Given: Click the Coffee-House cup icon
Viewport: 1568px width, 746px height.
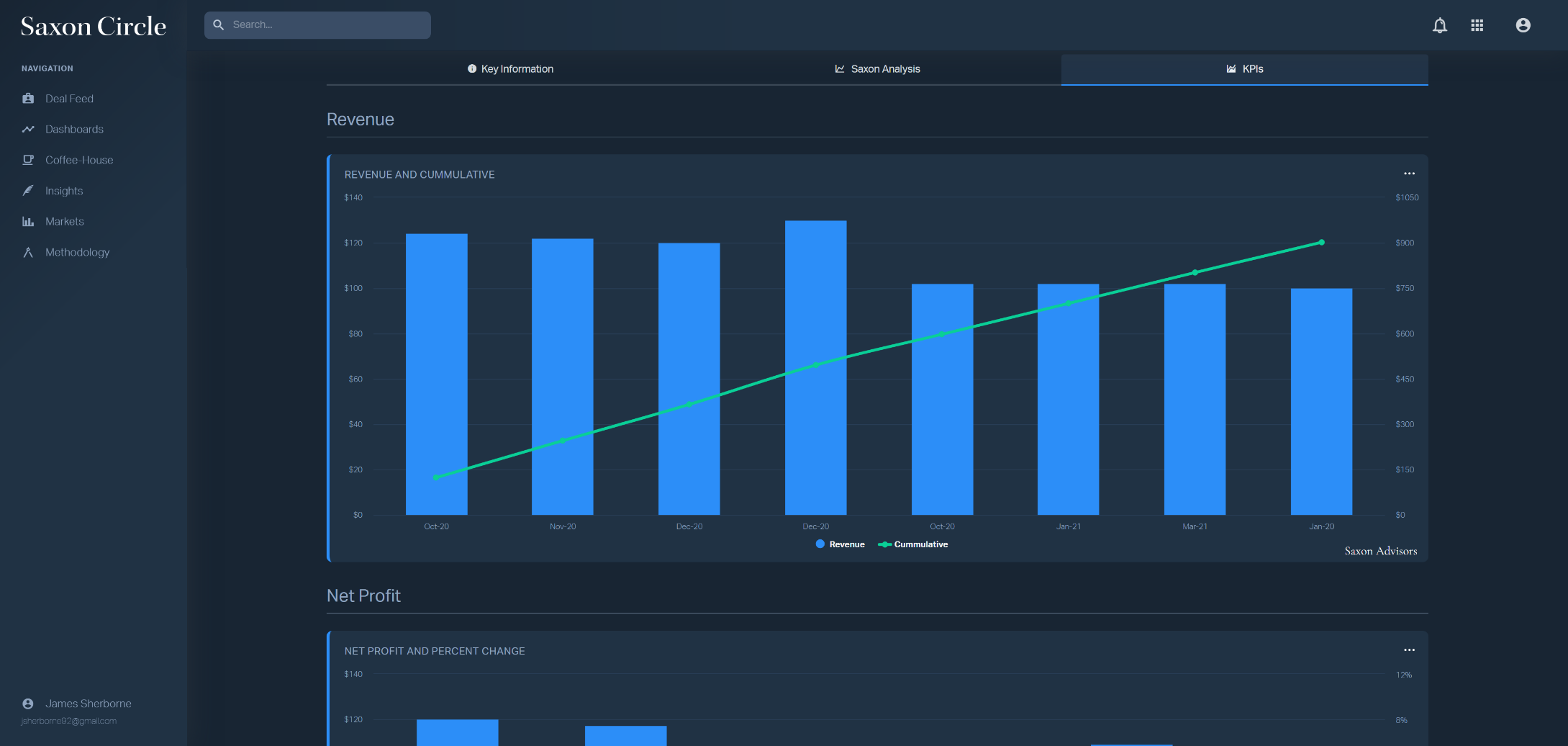Looking at the screenshot, I should (x=28, y=160).
